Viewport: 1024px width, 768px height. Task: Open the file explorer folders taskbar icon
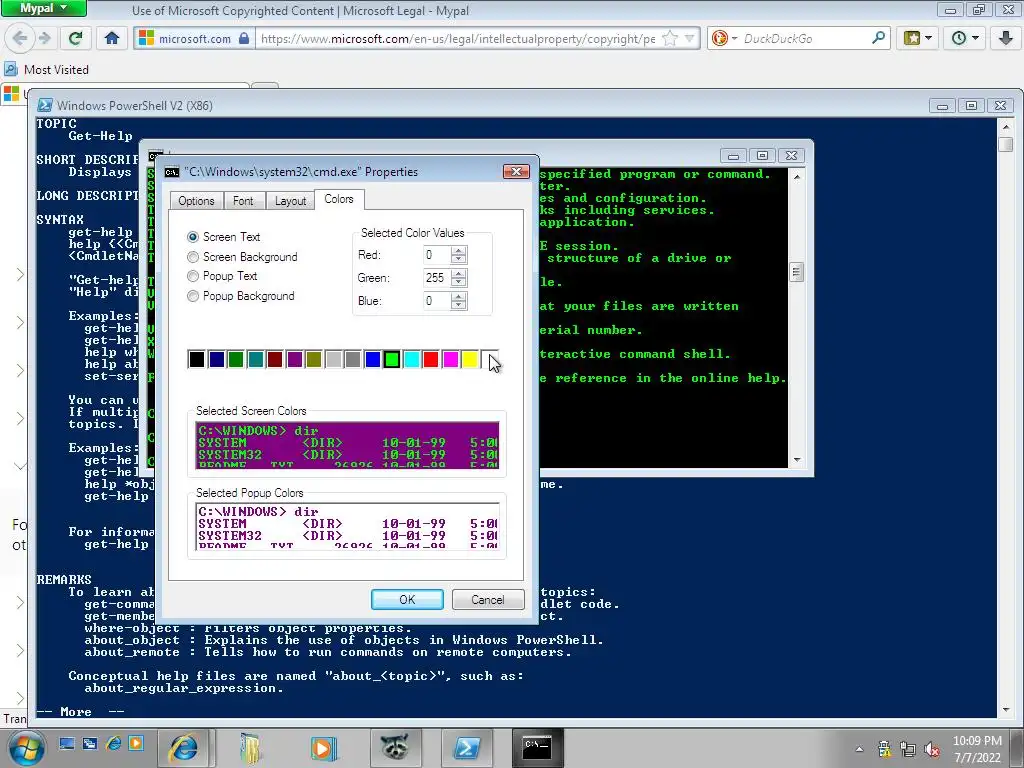point(251,748)
